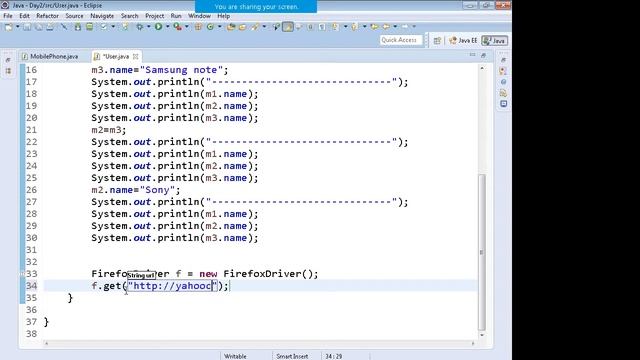Minimize the editor area
The image size is (640, 360).
pos(472,55)
